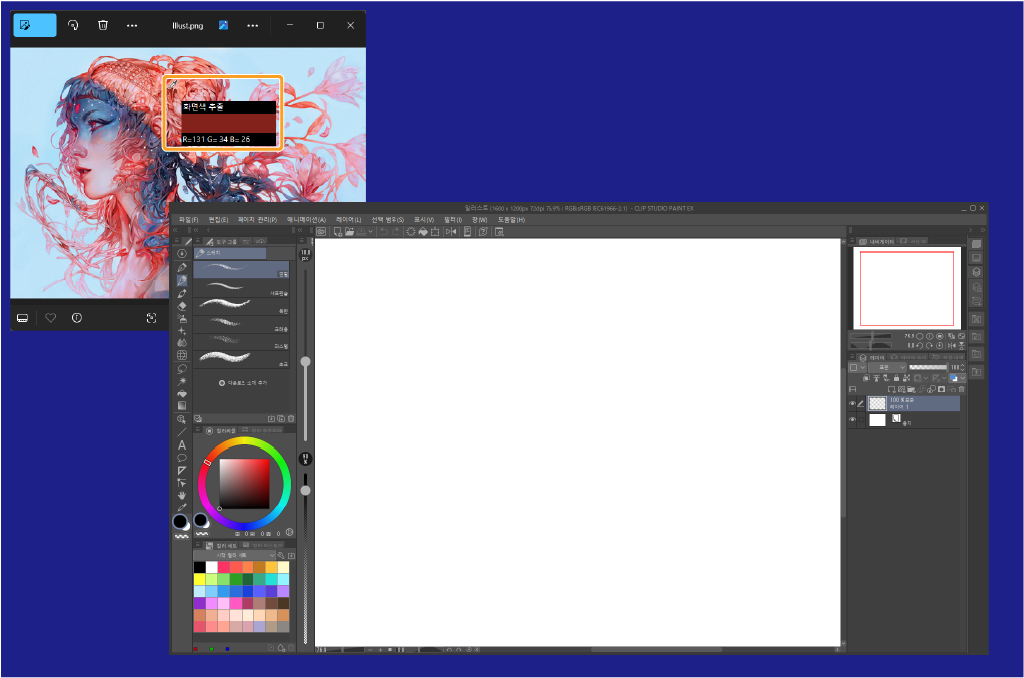Select the Fill bucket tool
The width and height of the screenshot is (1024, 678).
click(x=182, y=393)
